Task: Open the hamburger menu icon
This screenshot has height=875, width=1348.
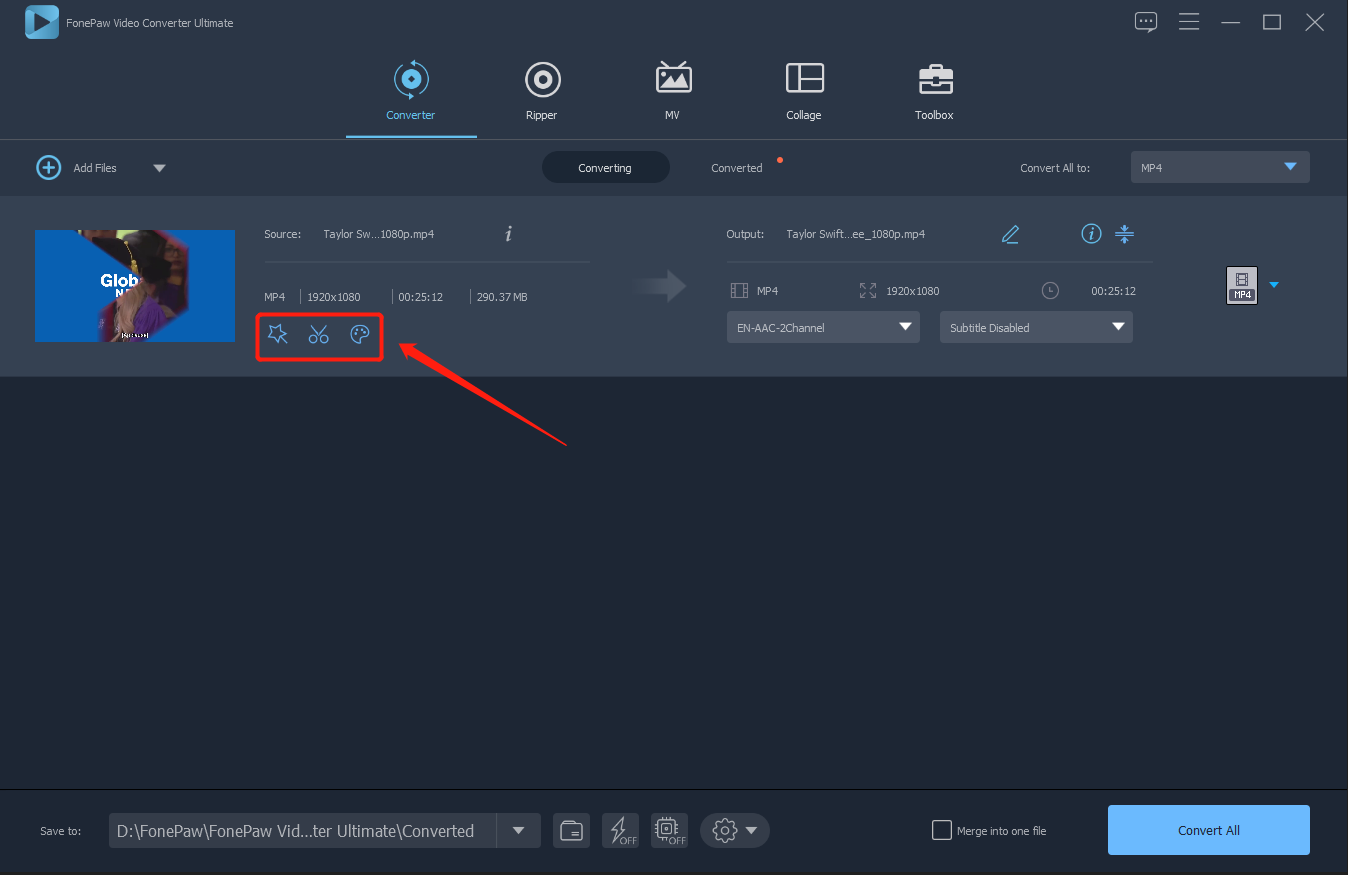Action: [x=1189, y=22]
